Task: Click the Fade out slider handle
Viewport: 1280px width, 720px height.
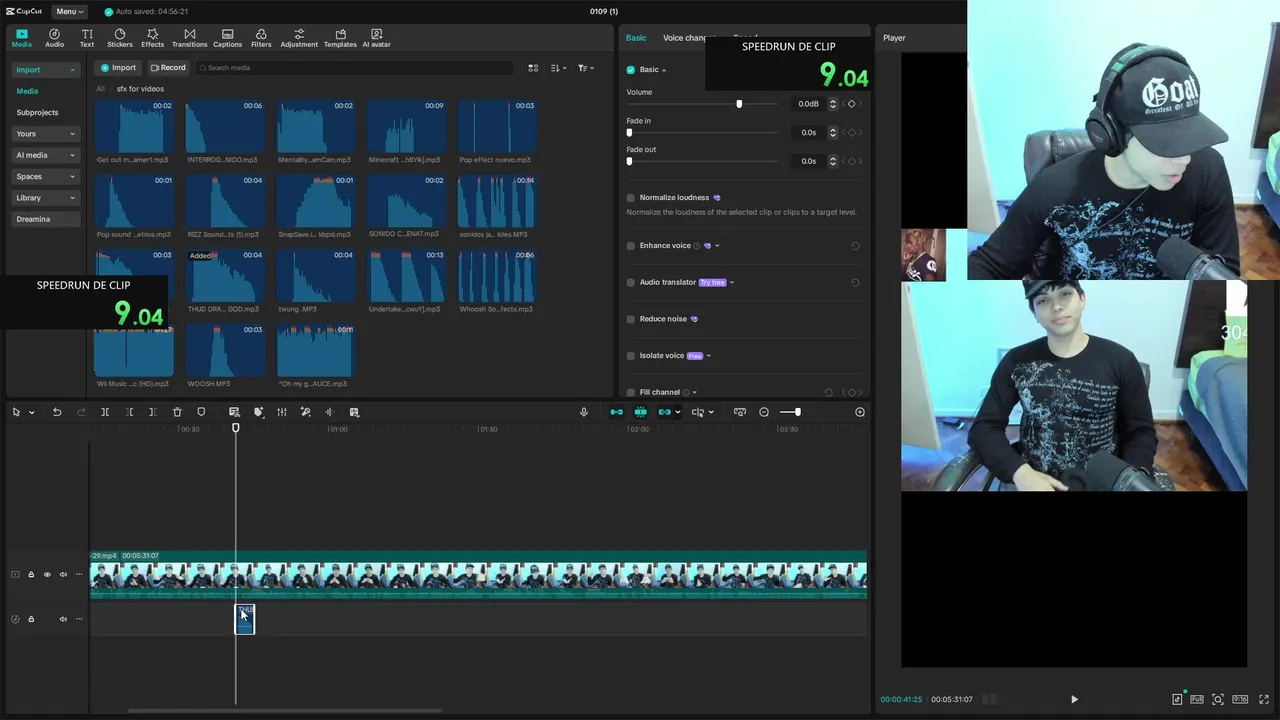Action: [629, 161]
